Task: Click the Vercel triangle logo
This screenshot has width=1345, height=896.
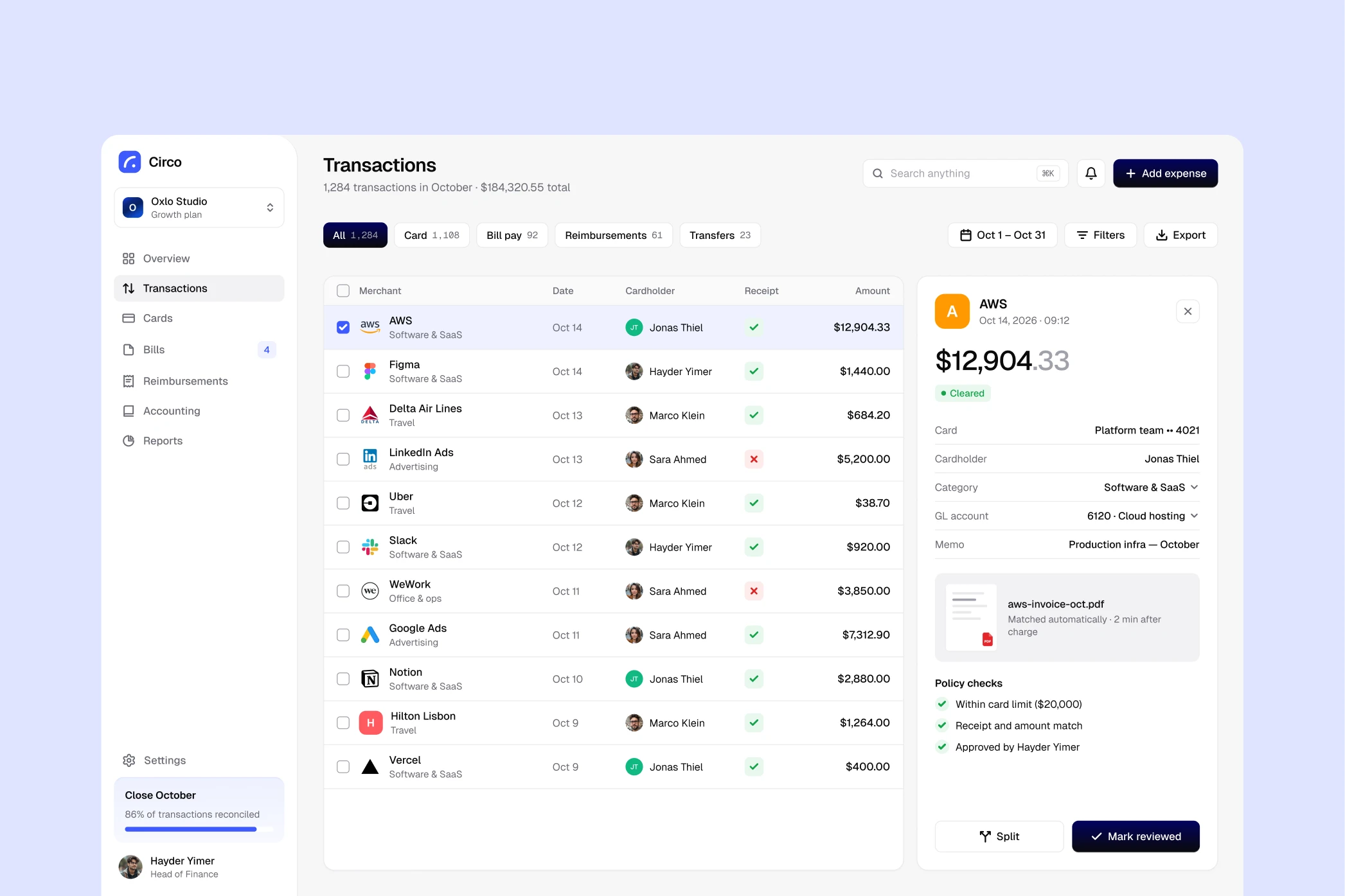Action: 370,767
